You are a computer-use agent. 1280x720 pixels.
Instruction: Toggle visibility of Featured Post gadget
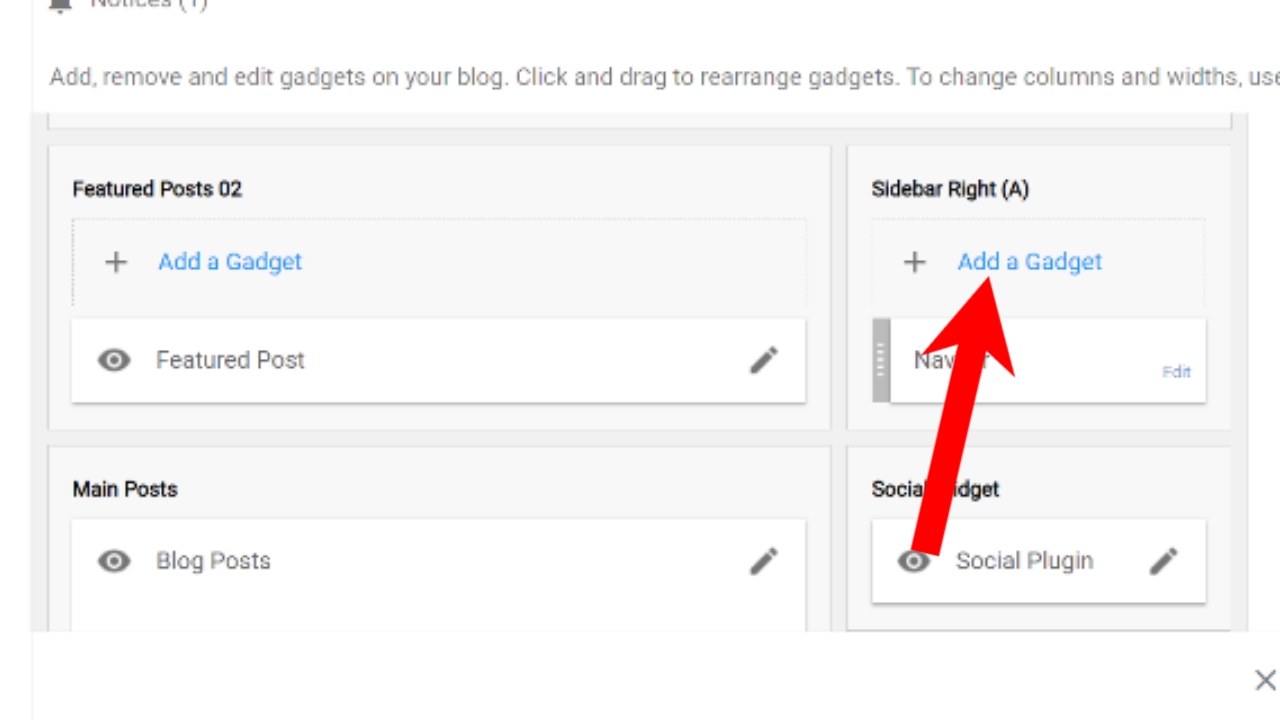pyautogui.click(x=114, y=360)
